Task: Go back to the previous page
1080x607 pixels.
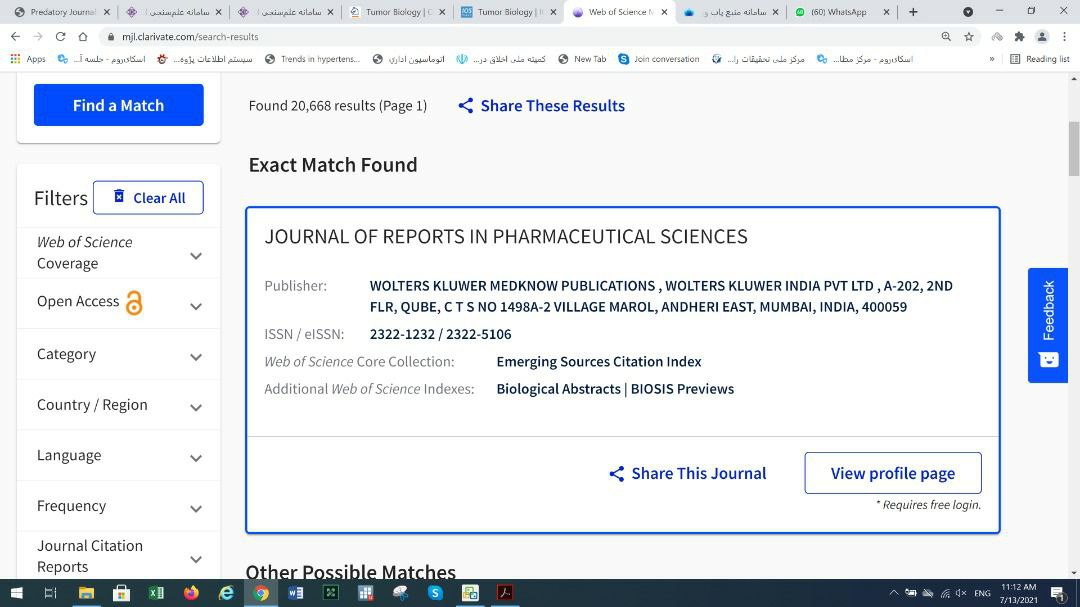Action: tap(15, 37)
